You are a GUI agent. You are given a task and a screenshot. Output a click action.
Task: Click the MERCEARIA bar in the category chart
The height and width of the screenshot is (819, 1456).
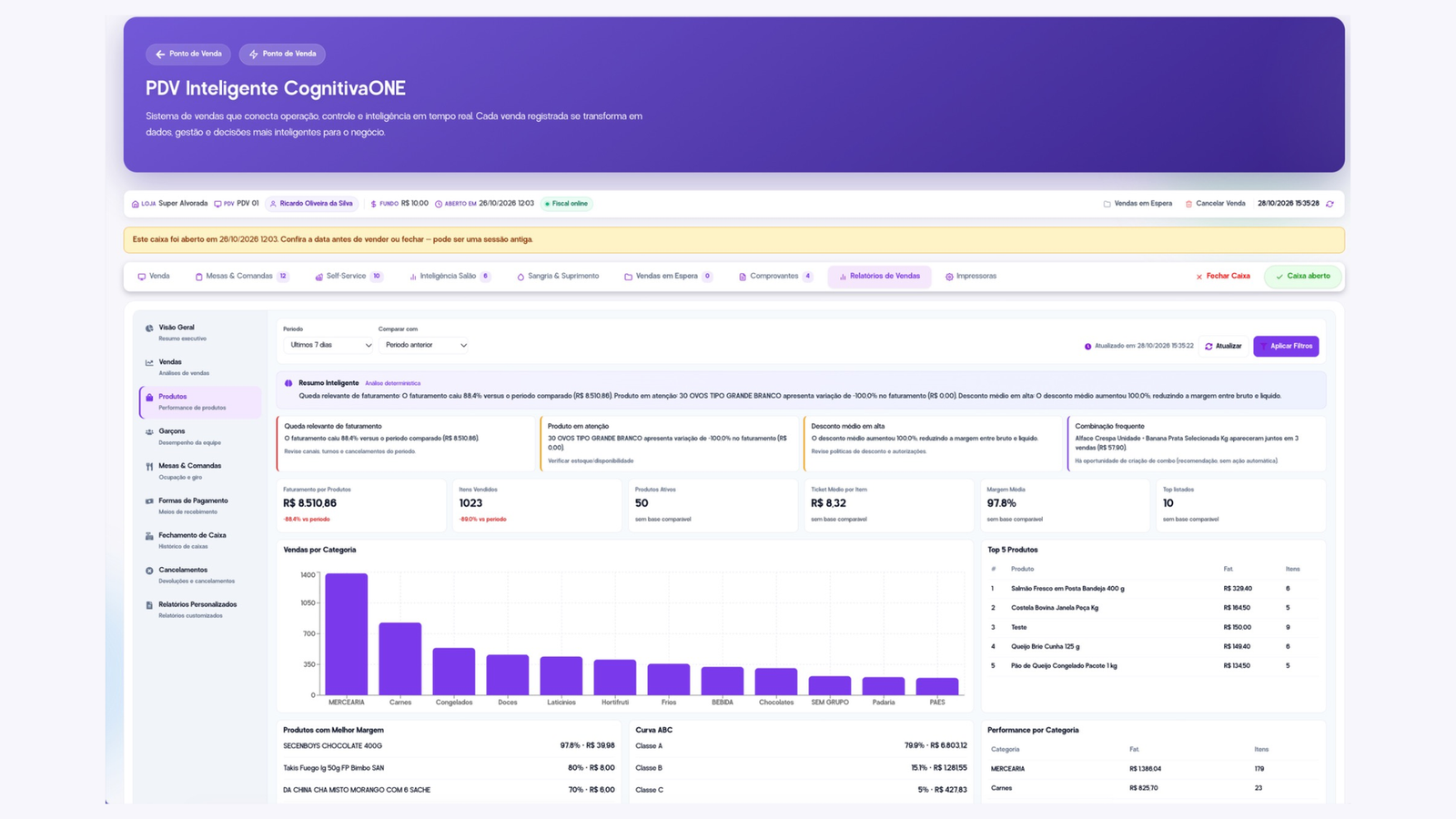coord(347,634)
